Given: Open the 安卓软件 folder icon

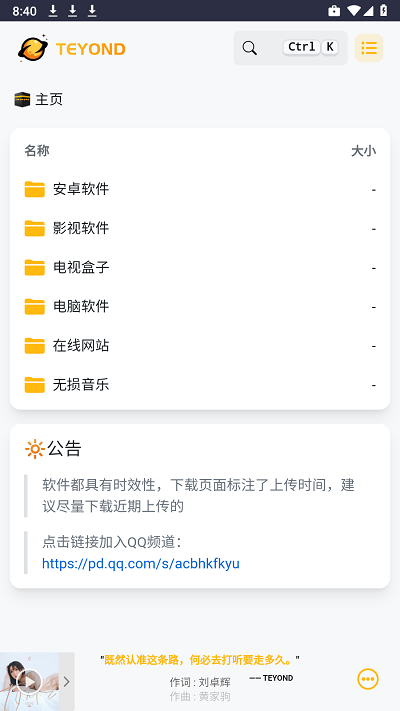Looking at the screenshot, I should [34, 189].
